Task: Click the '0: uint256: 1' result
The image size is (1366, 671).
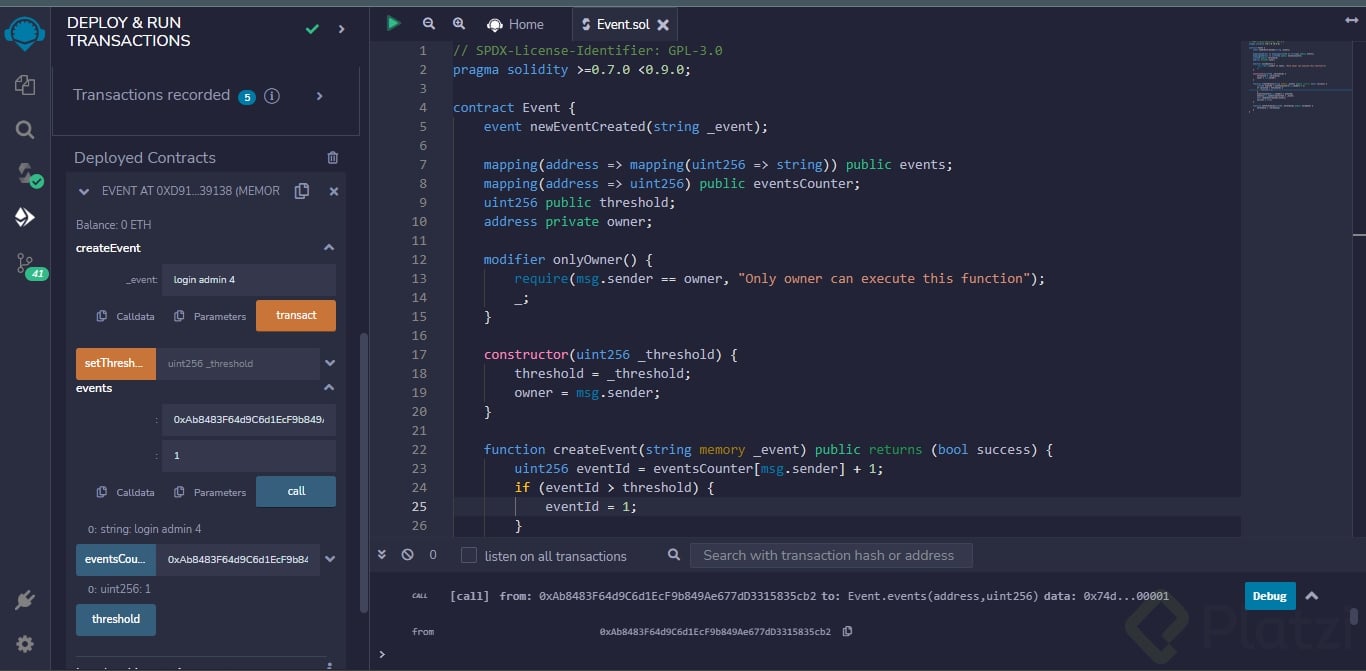Action: click(119, 589)
